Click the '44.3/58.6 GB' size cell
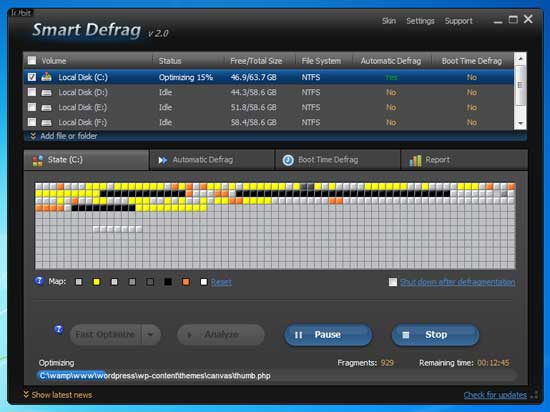The height and width of the screenshot is (412, 550). point(254,92)
